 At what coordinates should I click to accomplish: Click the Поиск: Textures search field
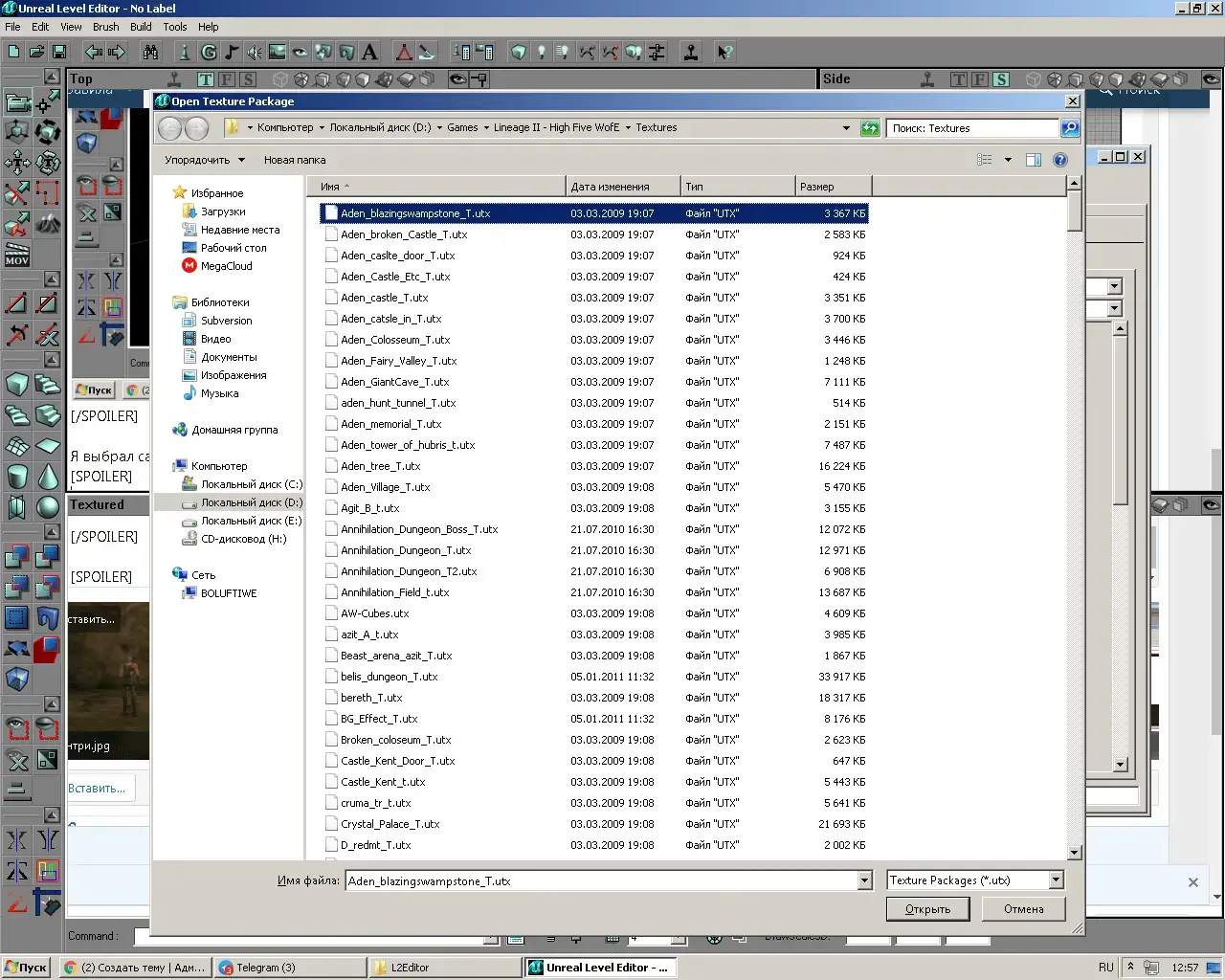[972, 128]
